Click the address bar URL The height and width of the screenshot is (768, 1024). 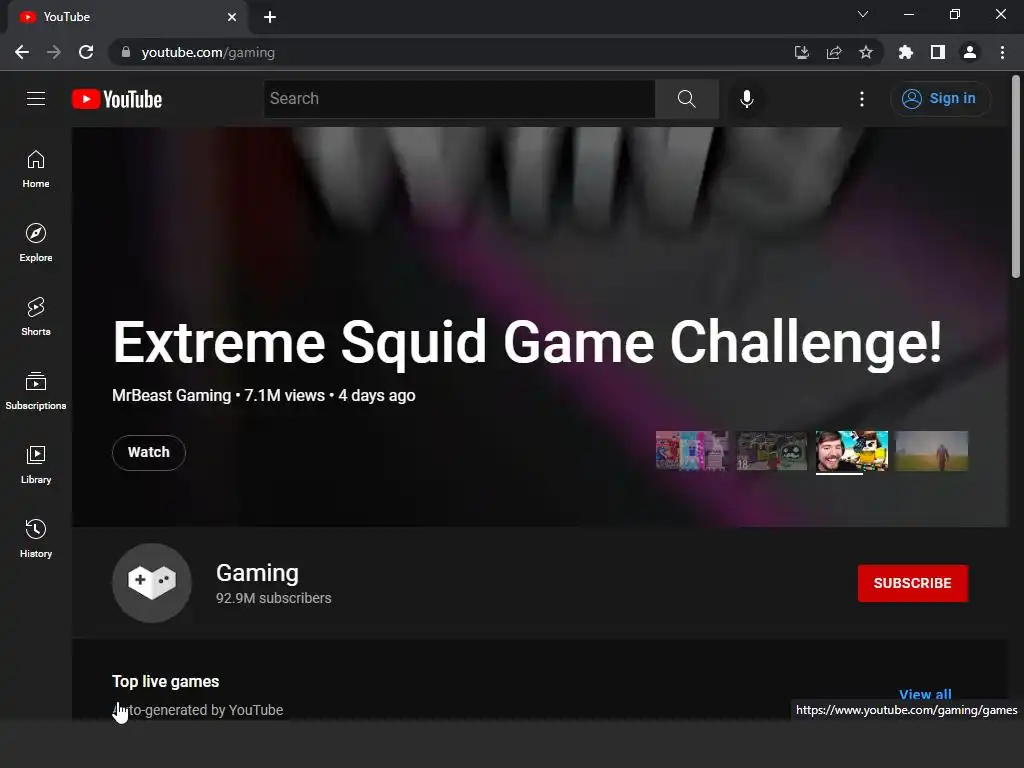pyautogui.click(x=208, y=52)
